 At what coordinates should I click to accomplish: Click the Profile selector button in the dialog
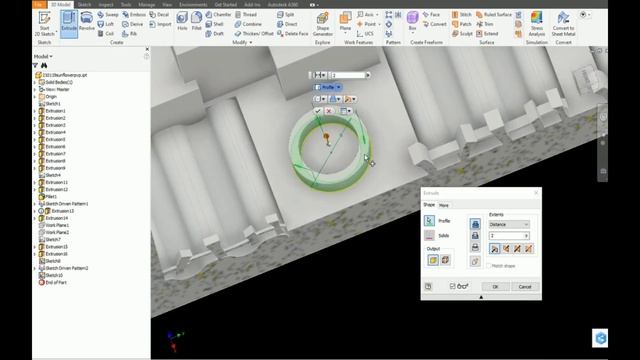429,221
